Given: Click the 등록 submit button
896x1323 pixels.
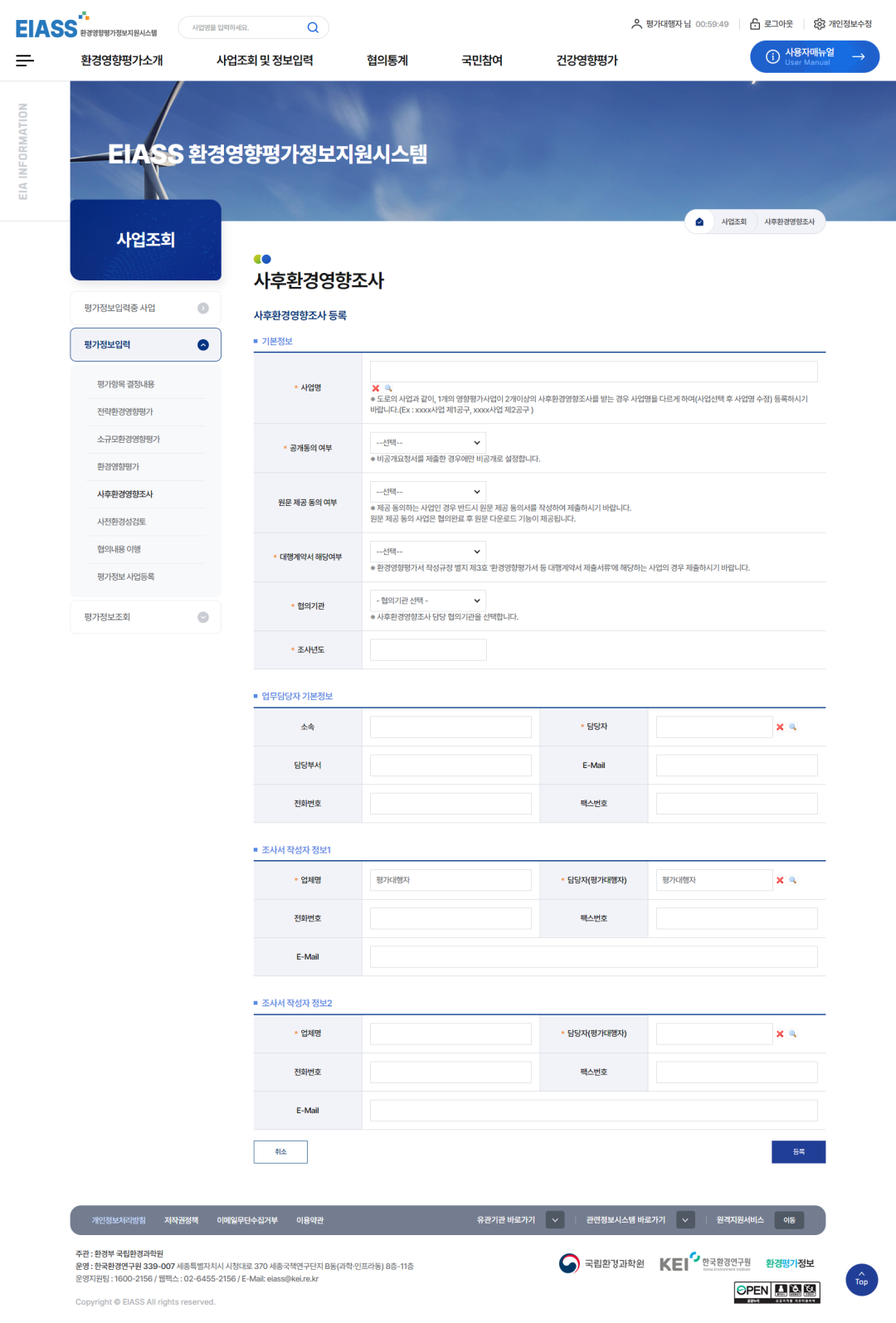Looking at the screenshot, I should pos(798,1152).
